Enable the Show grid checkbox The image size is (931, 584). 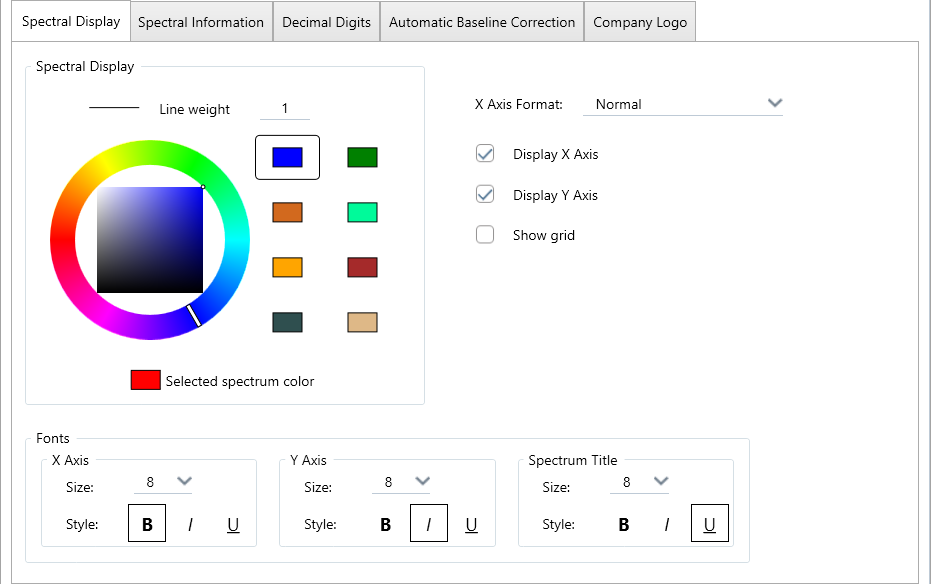[485, 235]
